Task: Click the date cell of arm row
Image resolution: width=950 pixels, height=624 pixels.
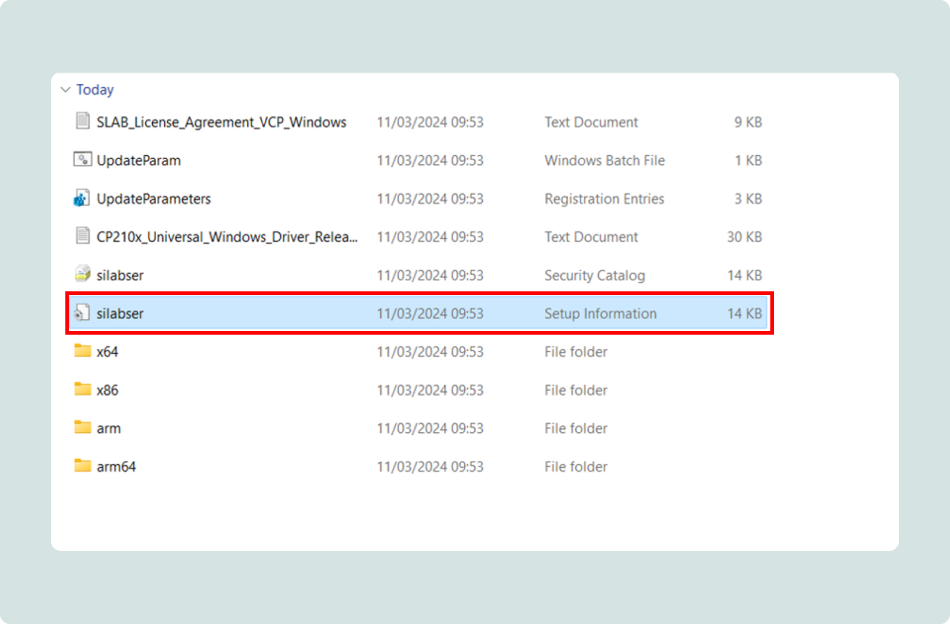Action: [430, 428]
